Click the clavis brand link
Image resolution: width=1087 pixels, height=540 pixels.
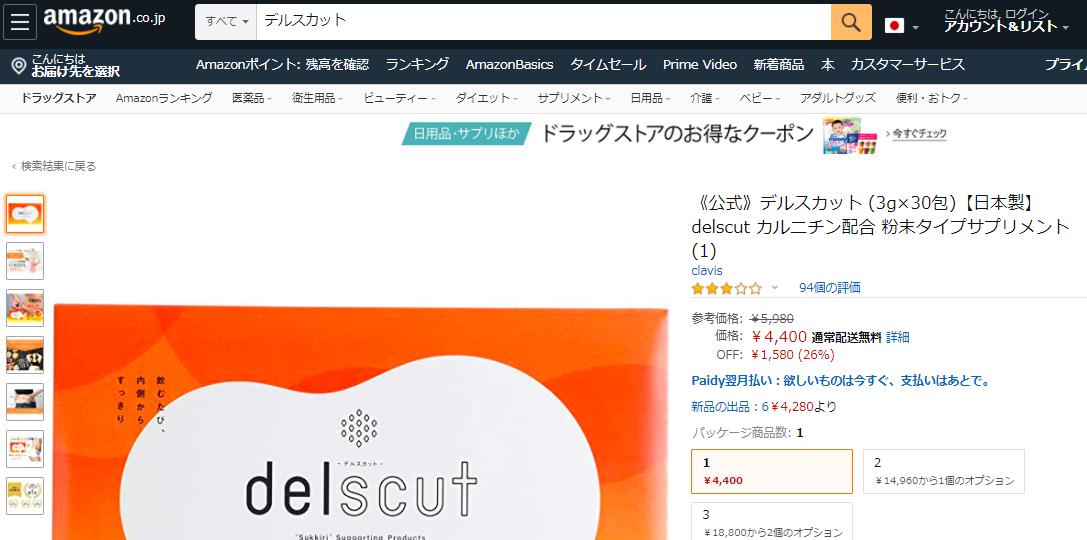pos(706,270)
